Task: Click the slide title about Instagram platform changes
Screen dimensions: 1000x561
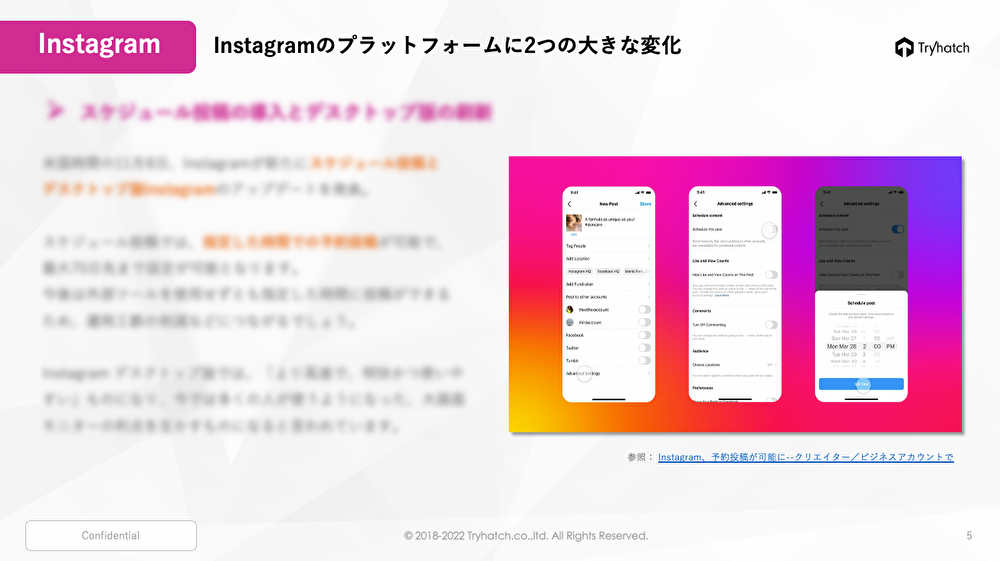Action: (447, 46)
